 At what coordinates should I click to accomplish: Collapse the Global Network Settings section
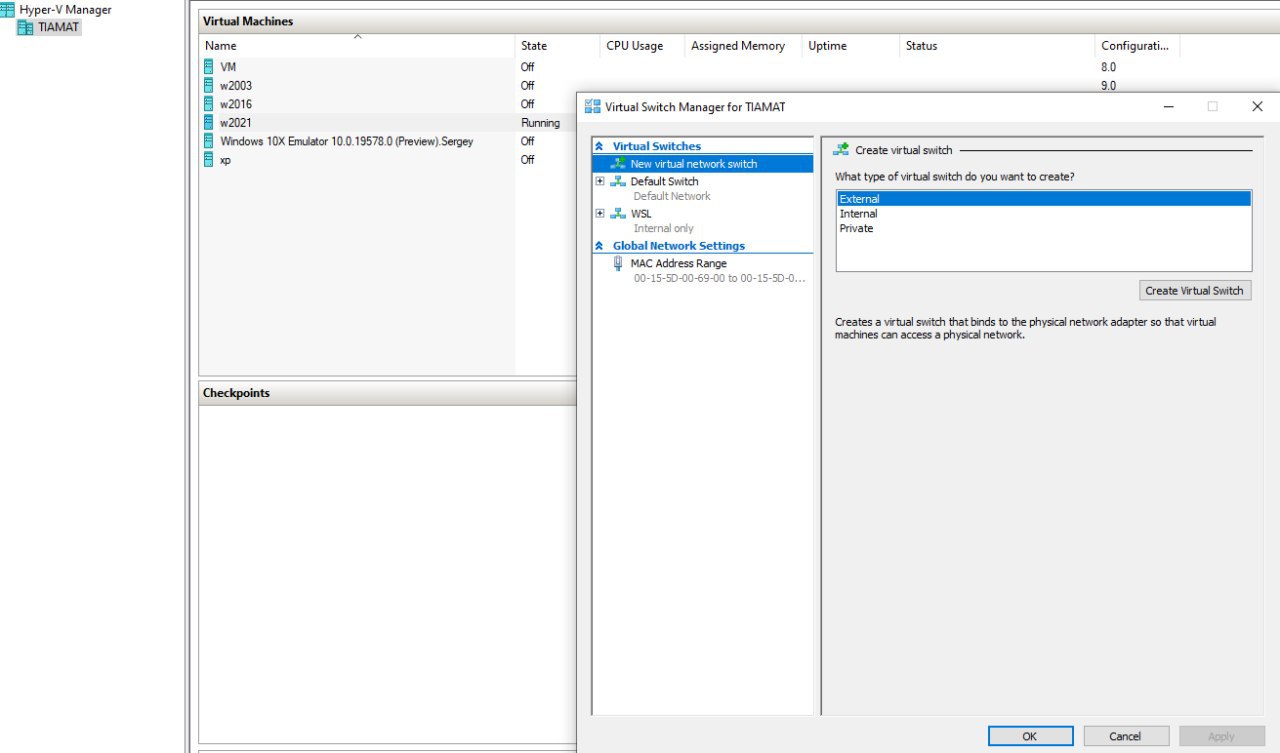pyautogui.click(x=599, y=246)
